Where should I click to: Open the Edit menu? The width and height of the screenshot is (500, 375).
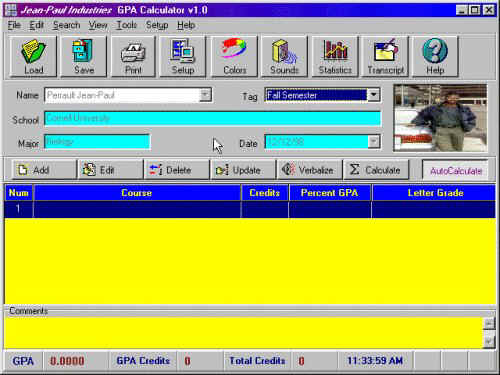(x=36, y=25)
